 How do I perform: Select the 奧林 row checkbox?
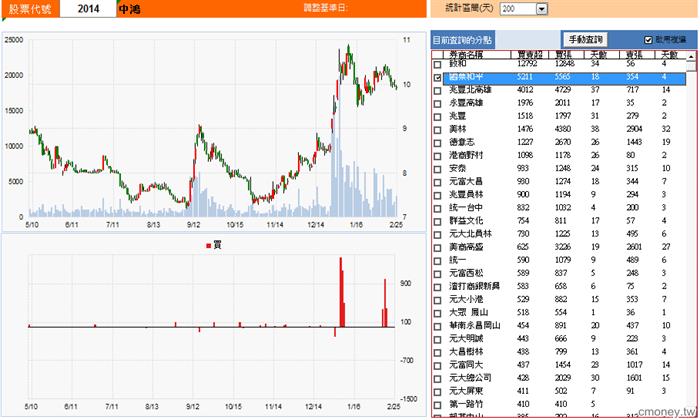(x=437, y=129)
